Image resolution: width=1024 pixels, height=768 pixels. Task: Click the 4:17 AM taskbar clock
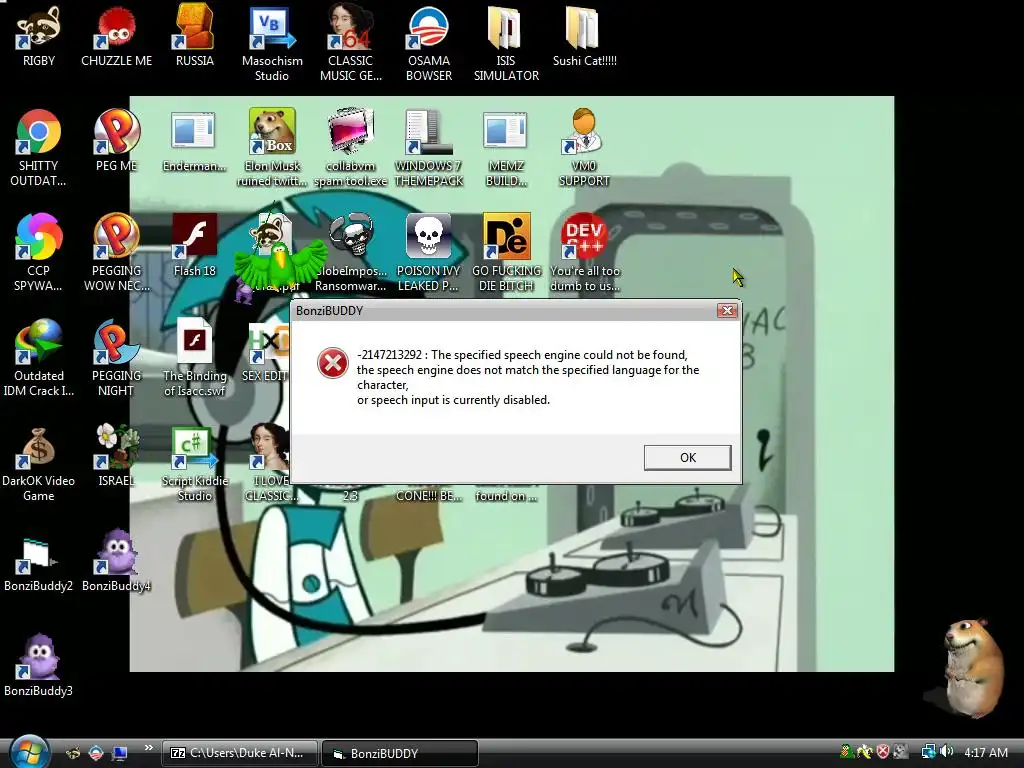(x=986, y=752)
